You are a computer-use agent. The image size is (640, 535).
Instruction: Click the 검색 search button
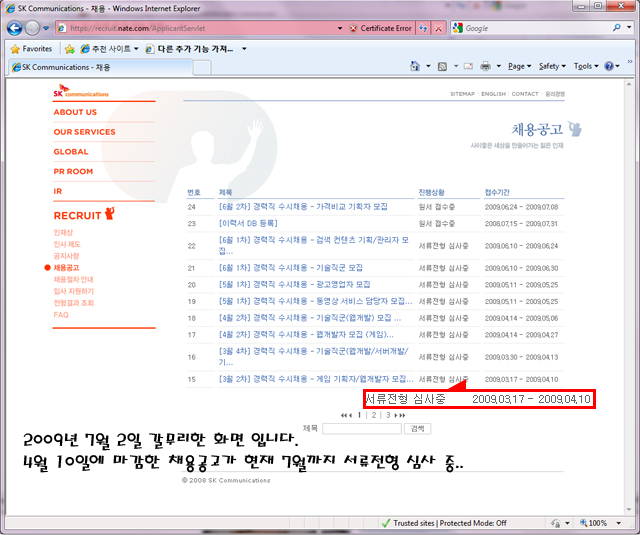[x=418, y=428]
